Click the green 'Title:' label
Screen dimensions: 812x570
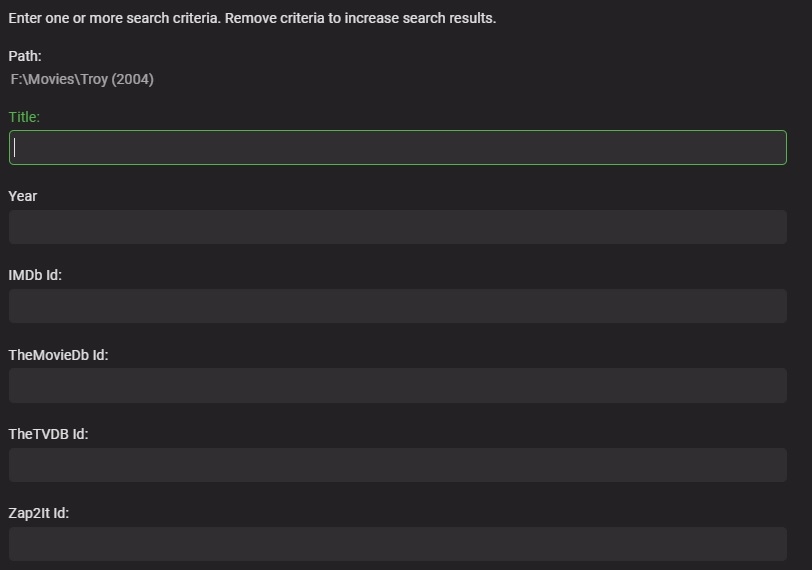(x=24, y=117)
